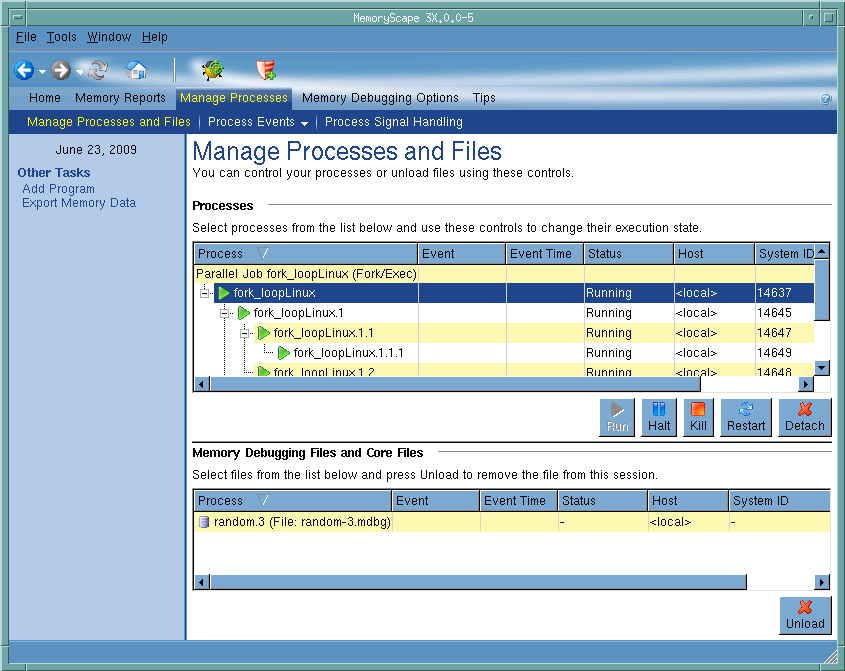Open the Tools menu
Screen dimensions: 845x671
[61, 37]
